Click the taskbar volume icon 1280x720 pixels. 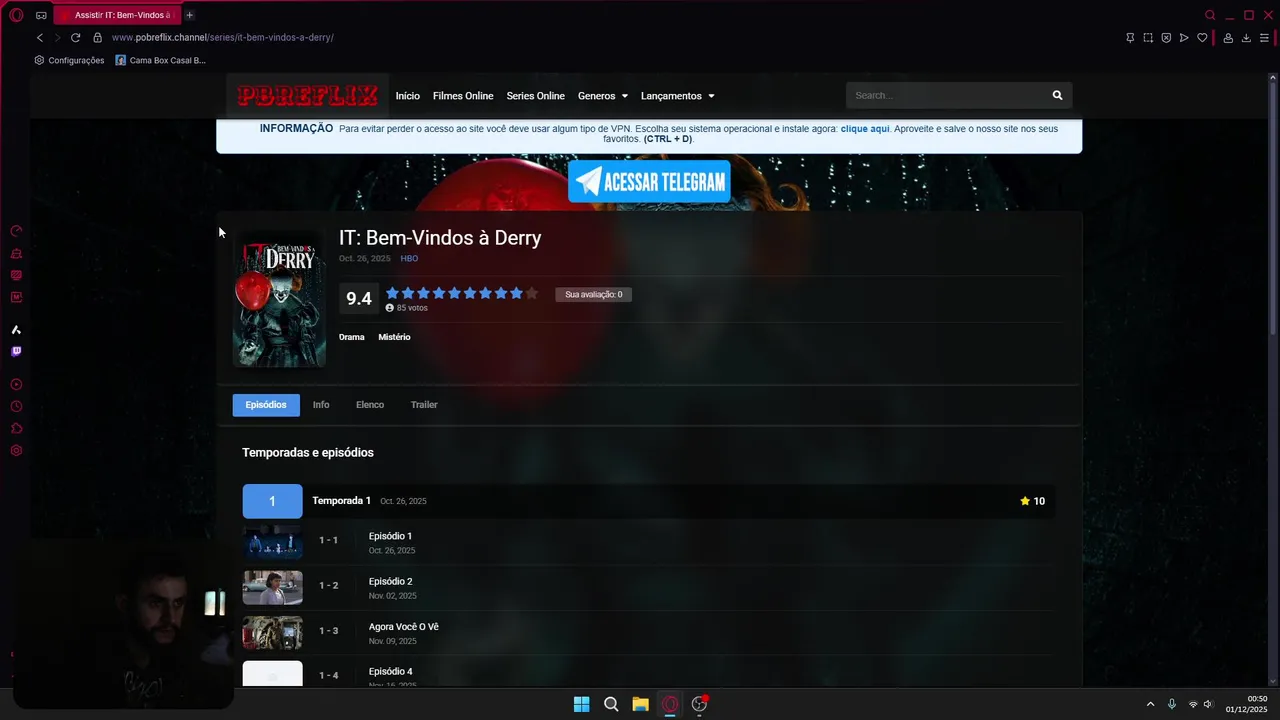click(1208, 704)
